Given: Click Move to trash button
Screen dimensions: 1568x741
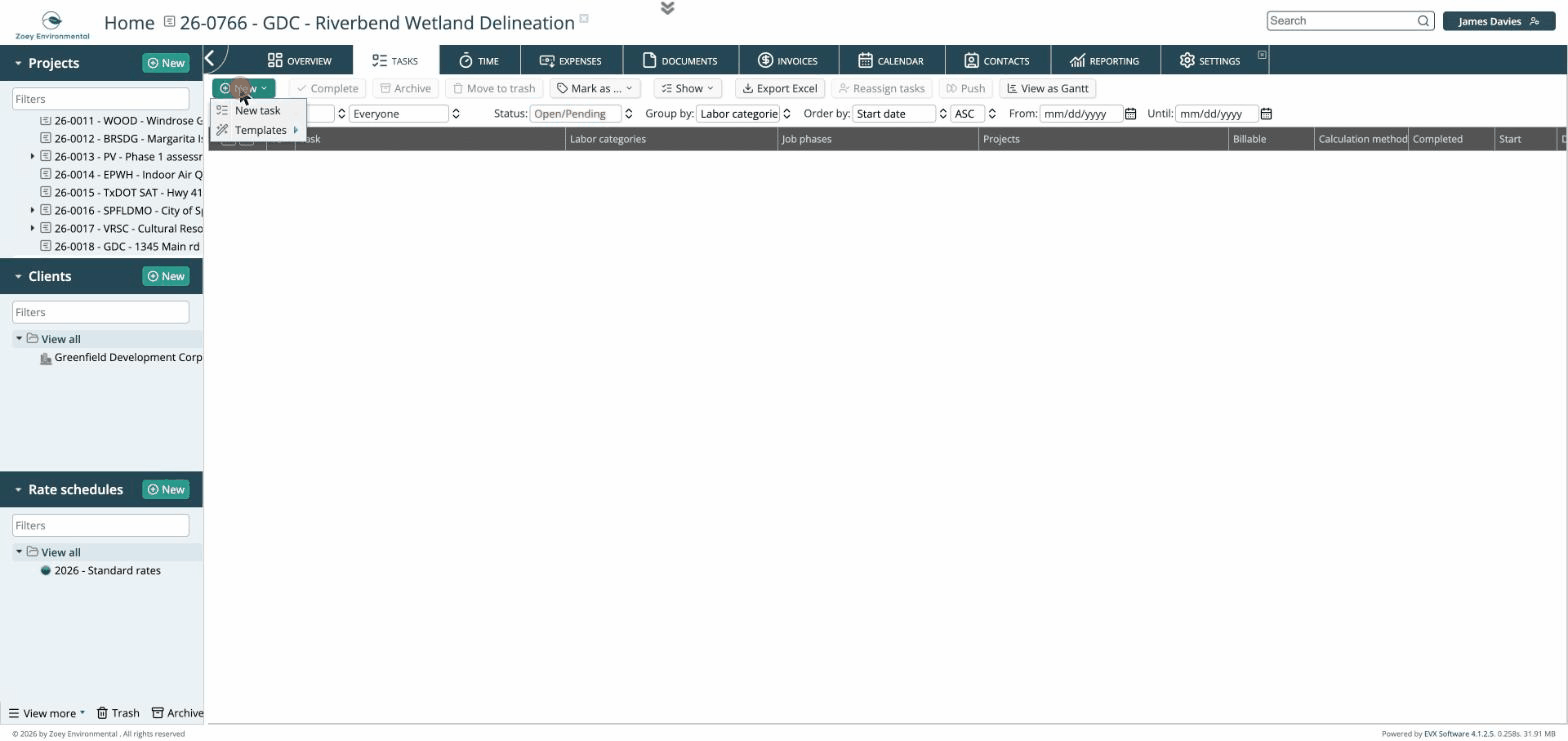Looking at the screenshot, I should tap(493, 88).
